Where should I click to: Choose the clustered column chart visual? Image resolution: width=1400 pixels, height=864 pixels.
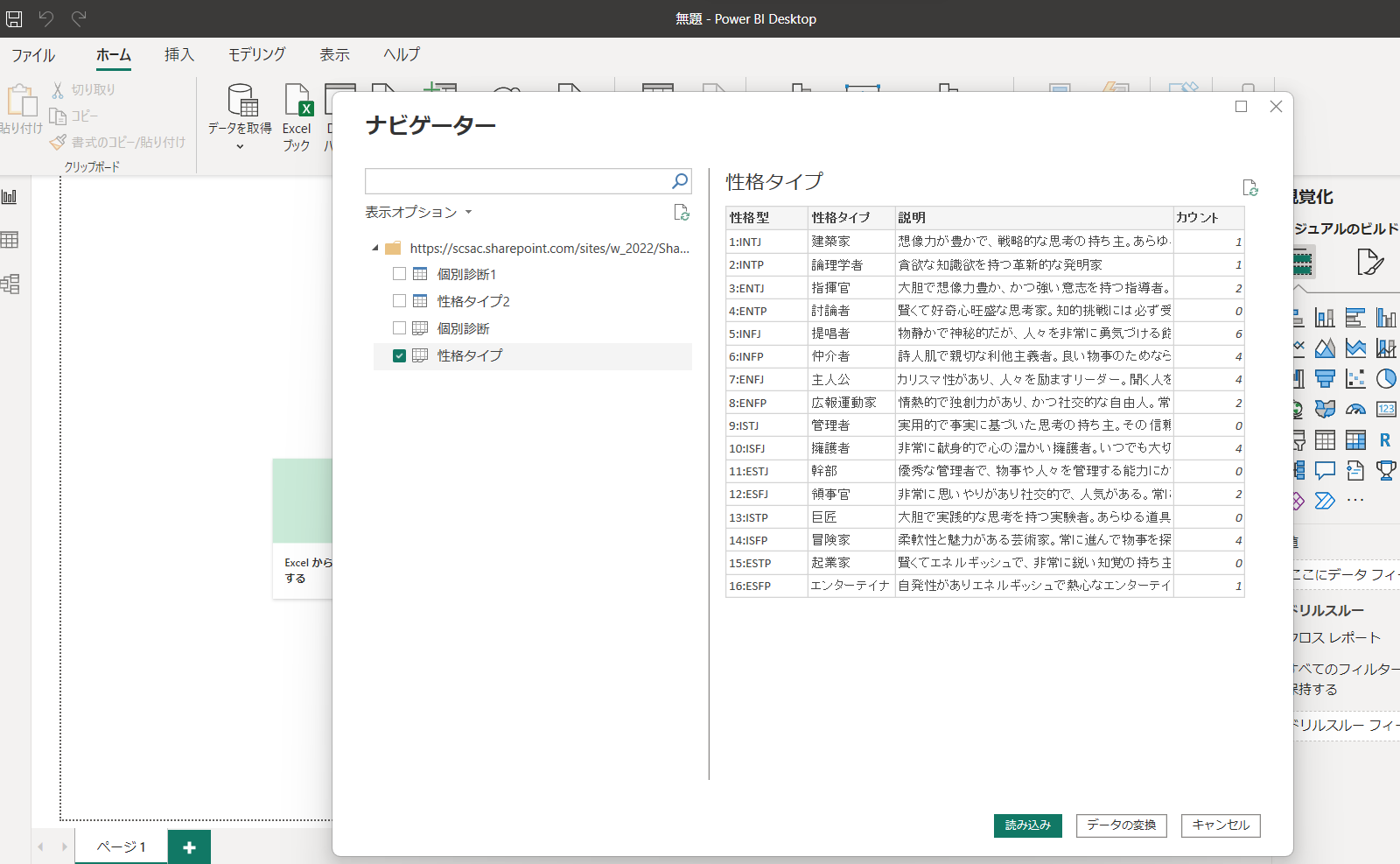[x=1385, y=318]
